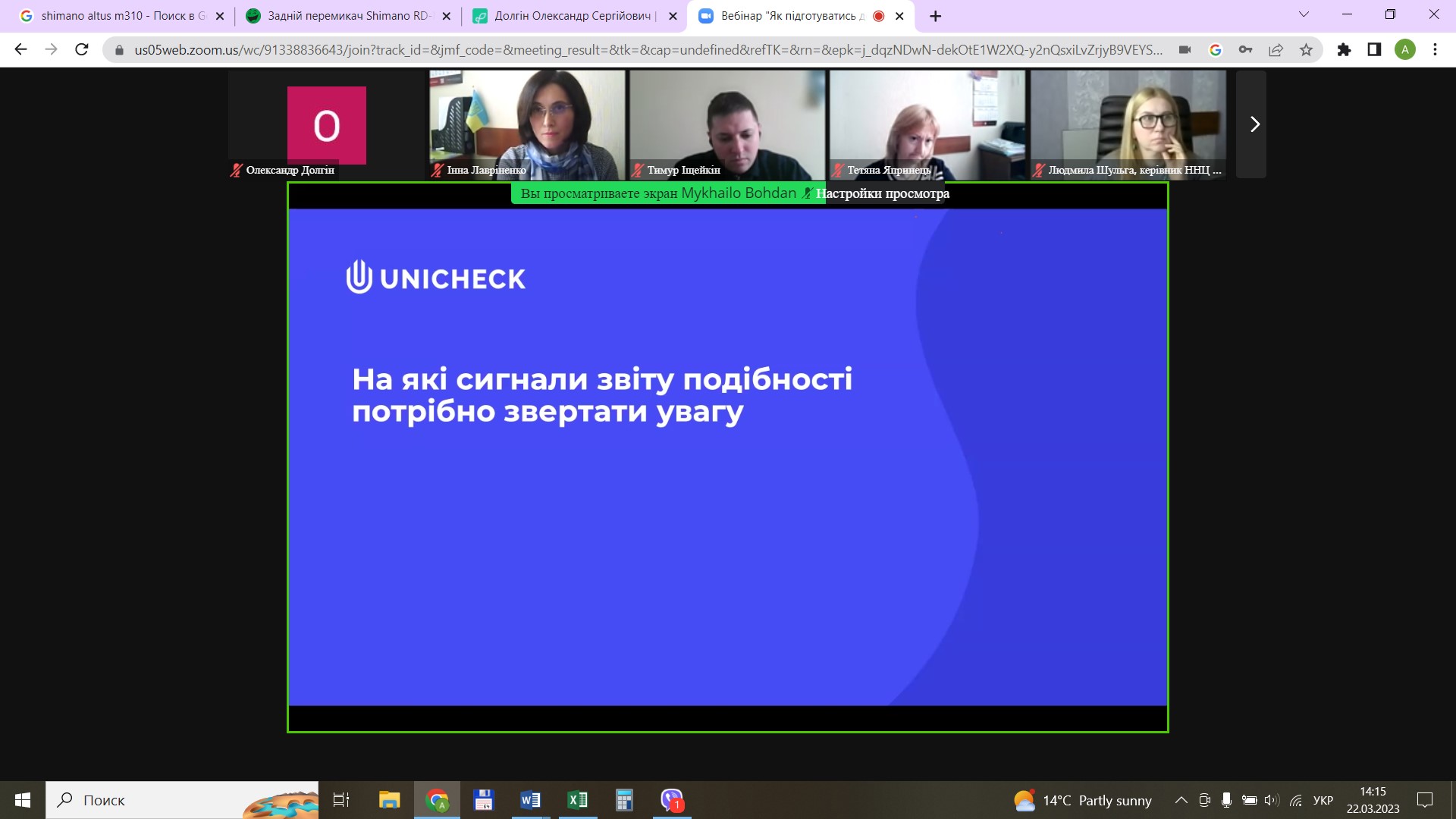Open the volume speaker tray icon
The width and height of the screenshot is (1456, 819).
coord(1272,800)
